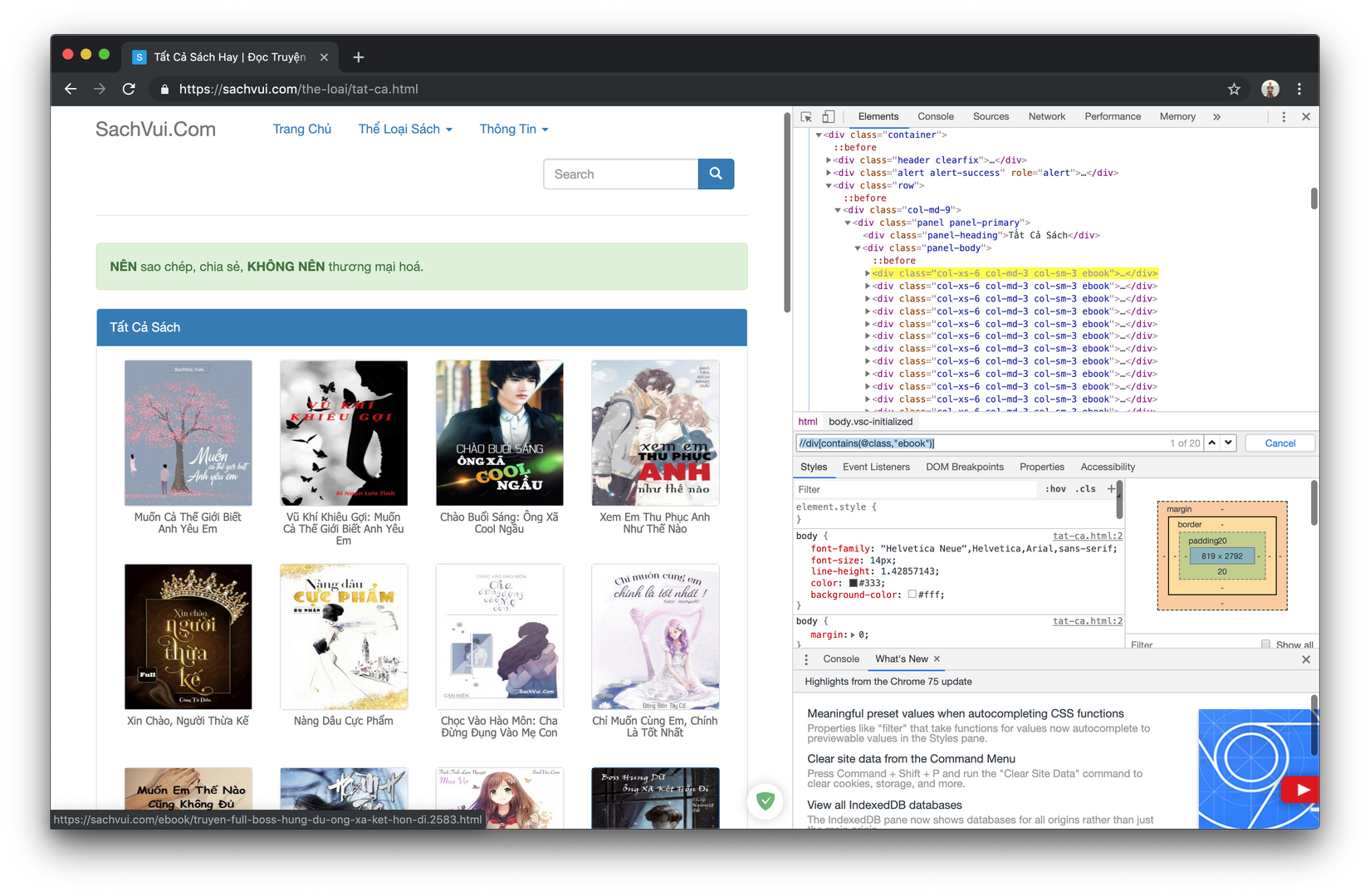1370x896 pixels.
Task: Add a new style rule with plus icon
Action: coord(1111,489)
